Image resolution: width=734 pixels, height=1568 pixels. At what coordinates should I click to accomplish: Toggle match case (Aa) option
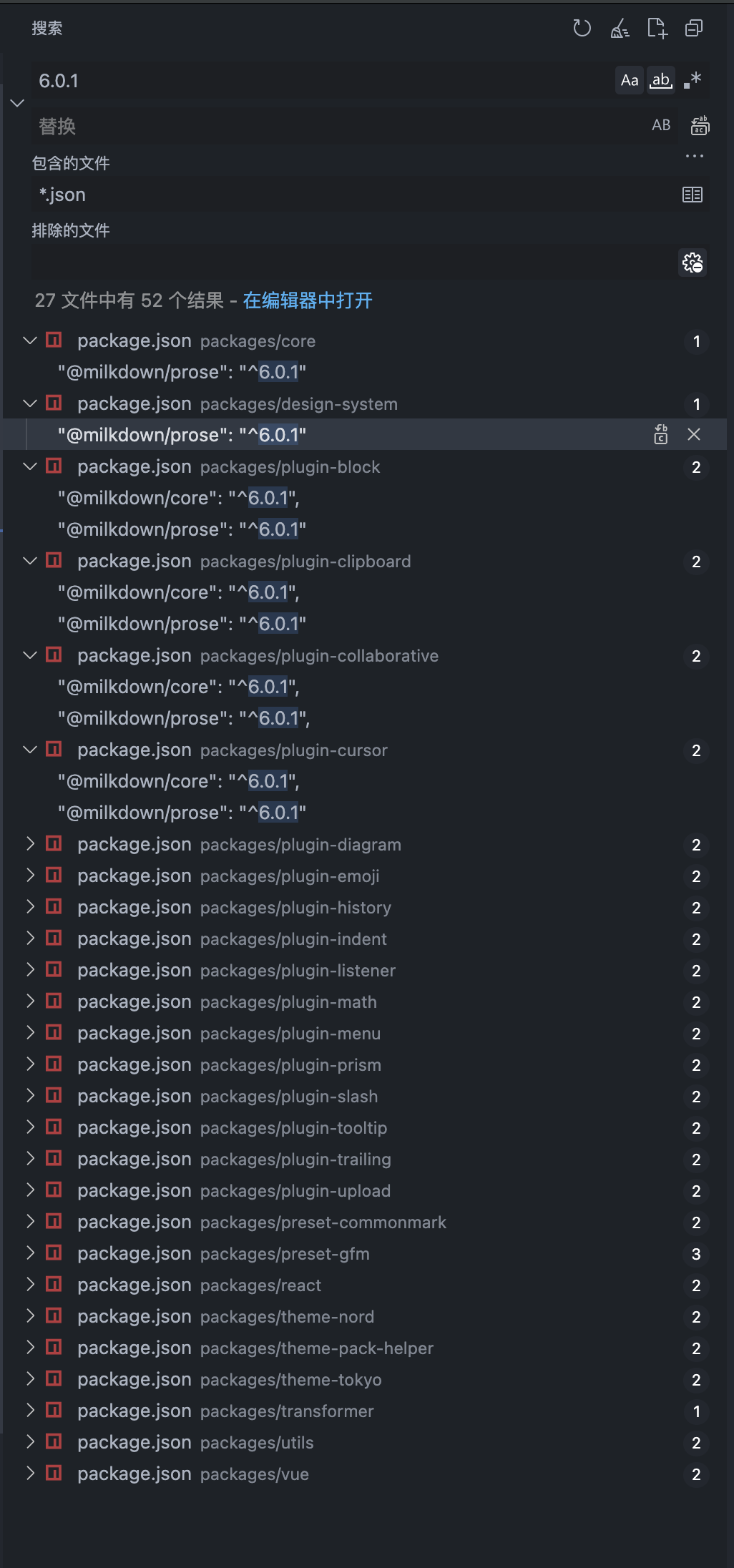[630, 80]
